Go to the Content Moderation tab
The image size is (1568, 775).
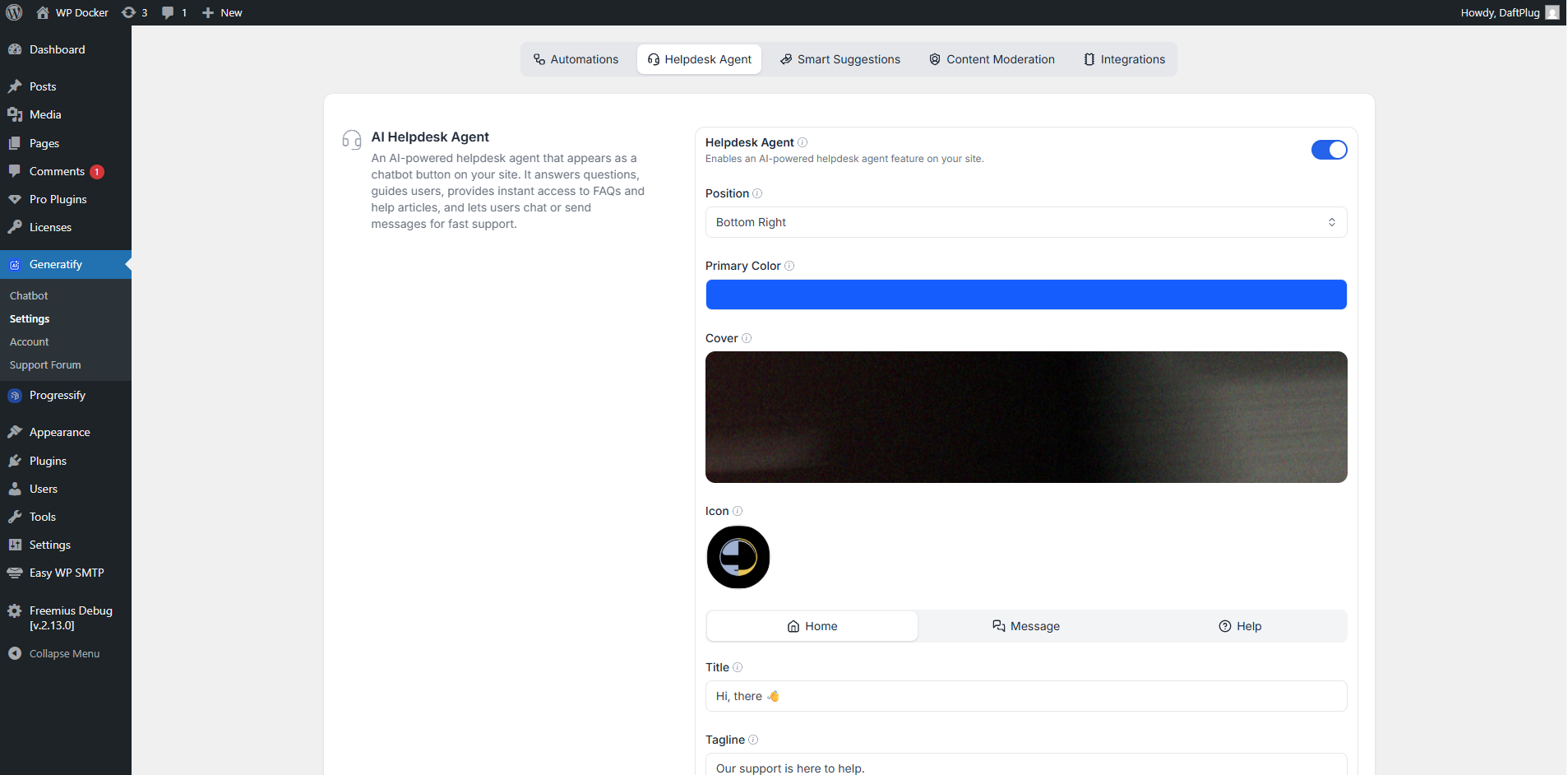(992, 59)
